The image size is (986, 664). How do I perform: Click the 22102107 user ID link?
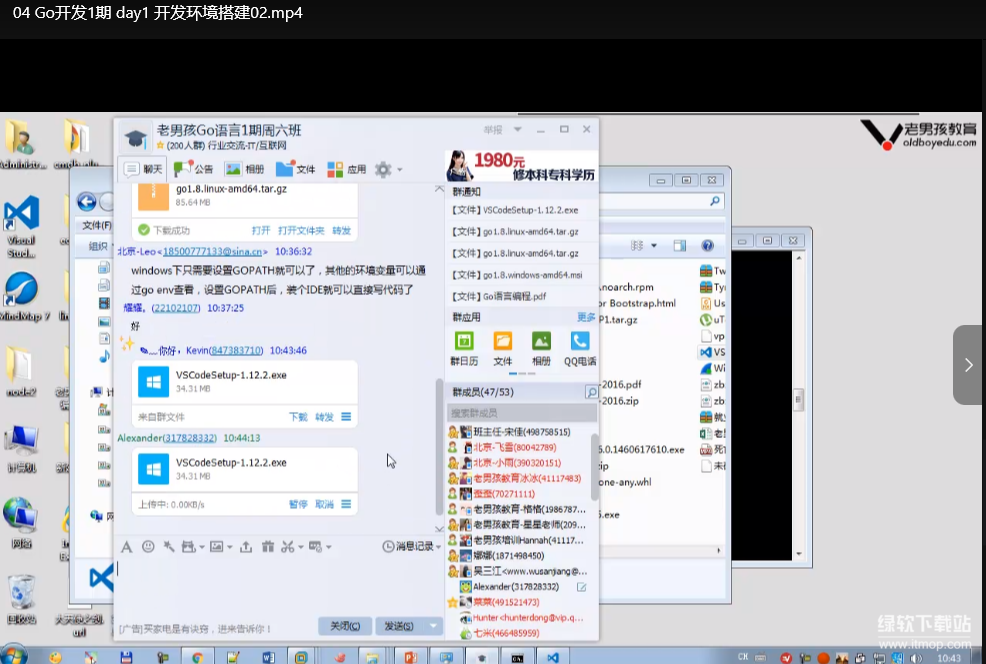[x=176, y=308]
